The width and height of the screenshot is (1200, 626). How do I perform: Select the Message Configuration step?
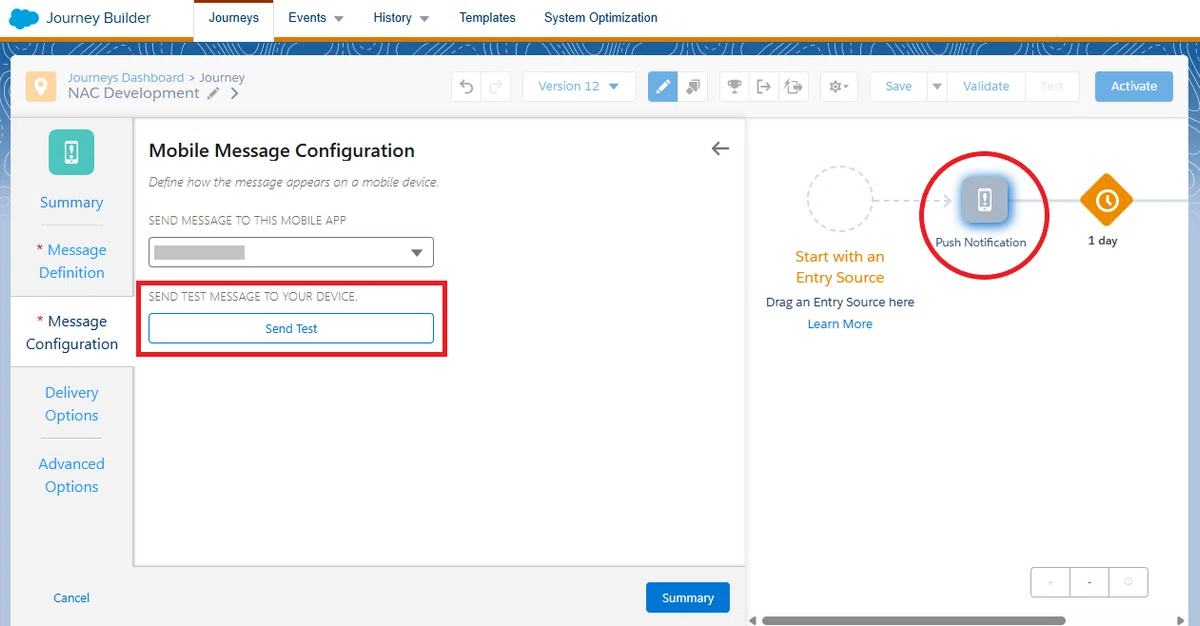click(71, 332)
